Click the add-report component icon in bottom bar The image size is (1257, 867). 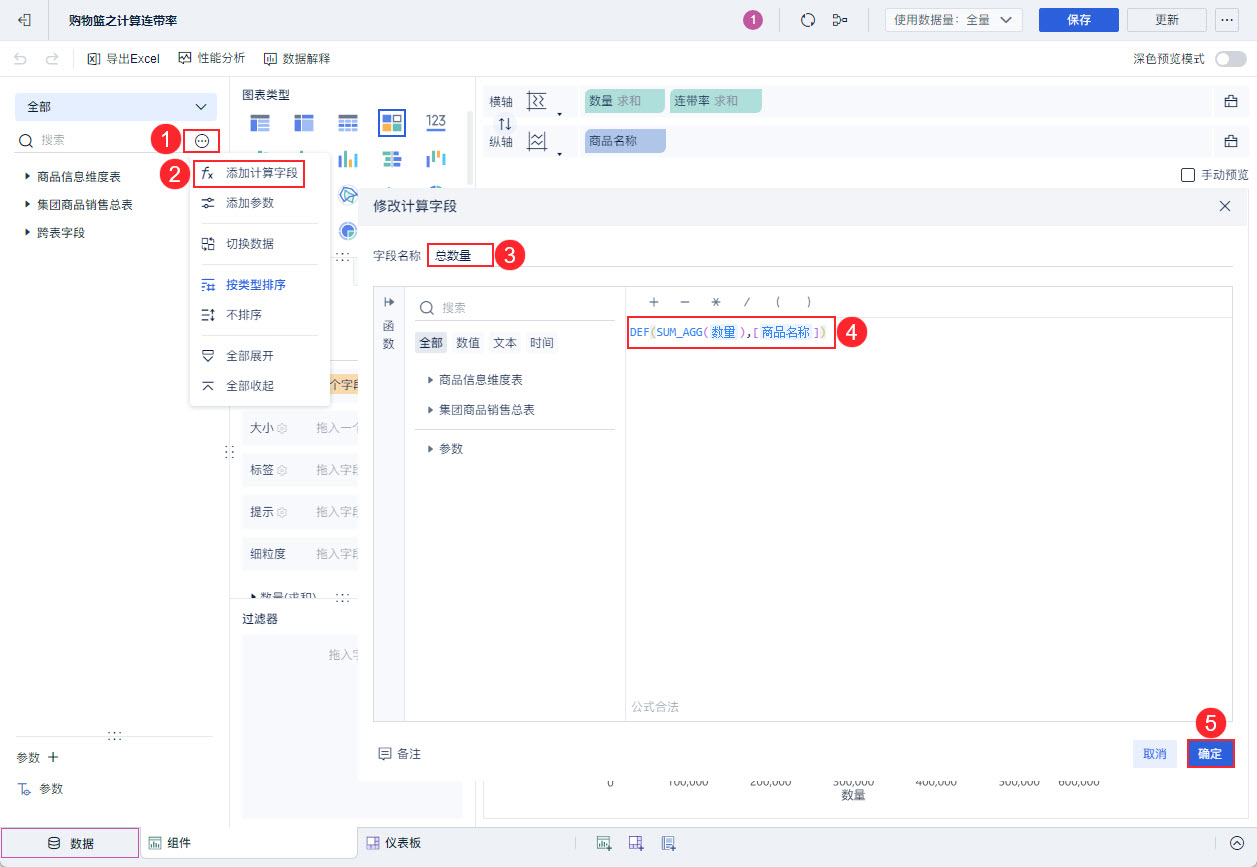pyautogui.click(x=668, y=843)
